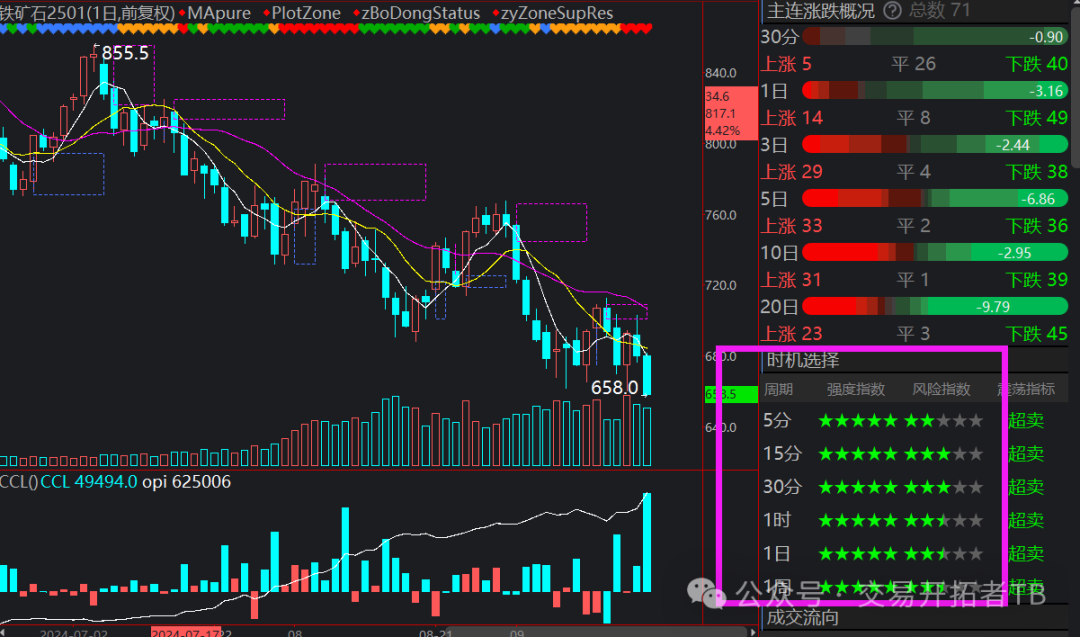Open the help icon beside 主连涨跌概况
The width and height of the screenshot is (1080, 637).
(x=892, y=10)
